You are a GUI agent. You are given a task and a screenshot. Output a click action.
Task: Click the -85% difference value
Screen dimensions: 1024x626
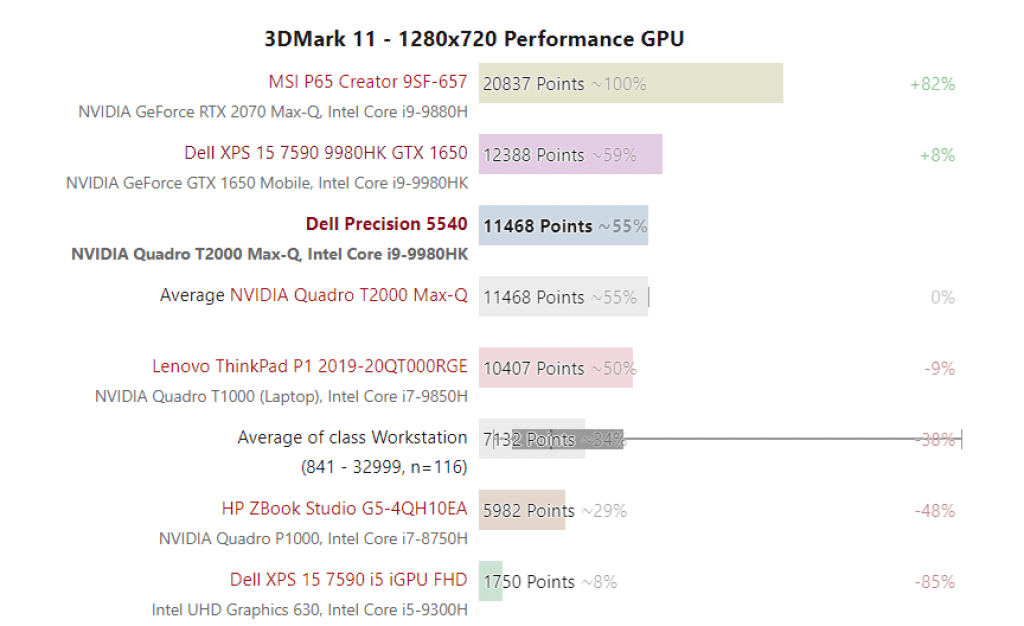(x=935, y=581)
